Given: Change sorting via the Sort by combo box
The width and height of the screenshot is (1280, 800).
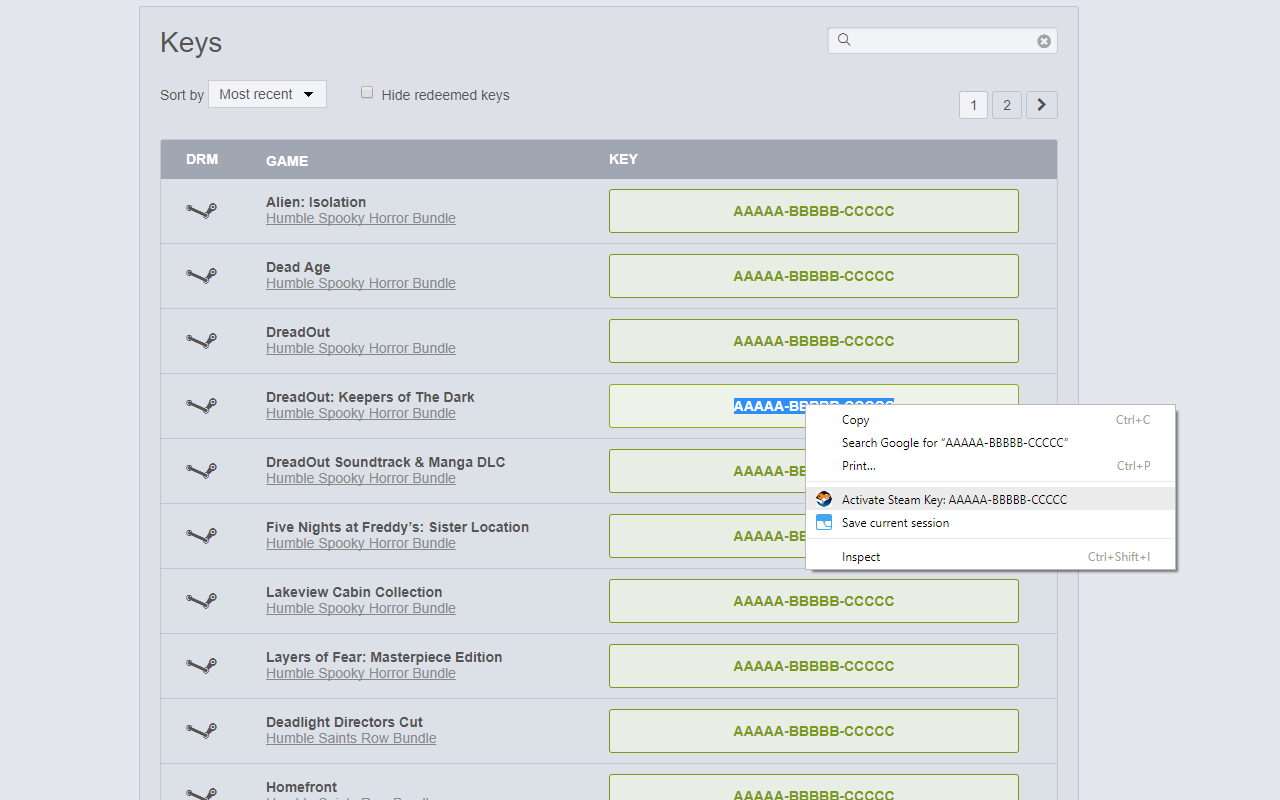Looking at the screenshot, I should tap(266, 93).
